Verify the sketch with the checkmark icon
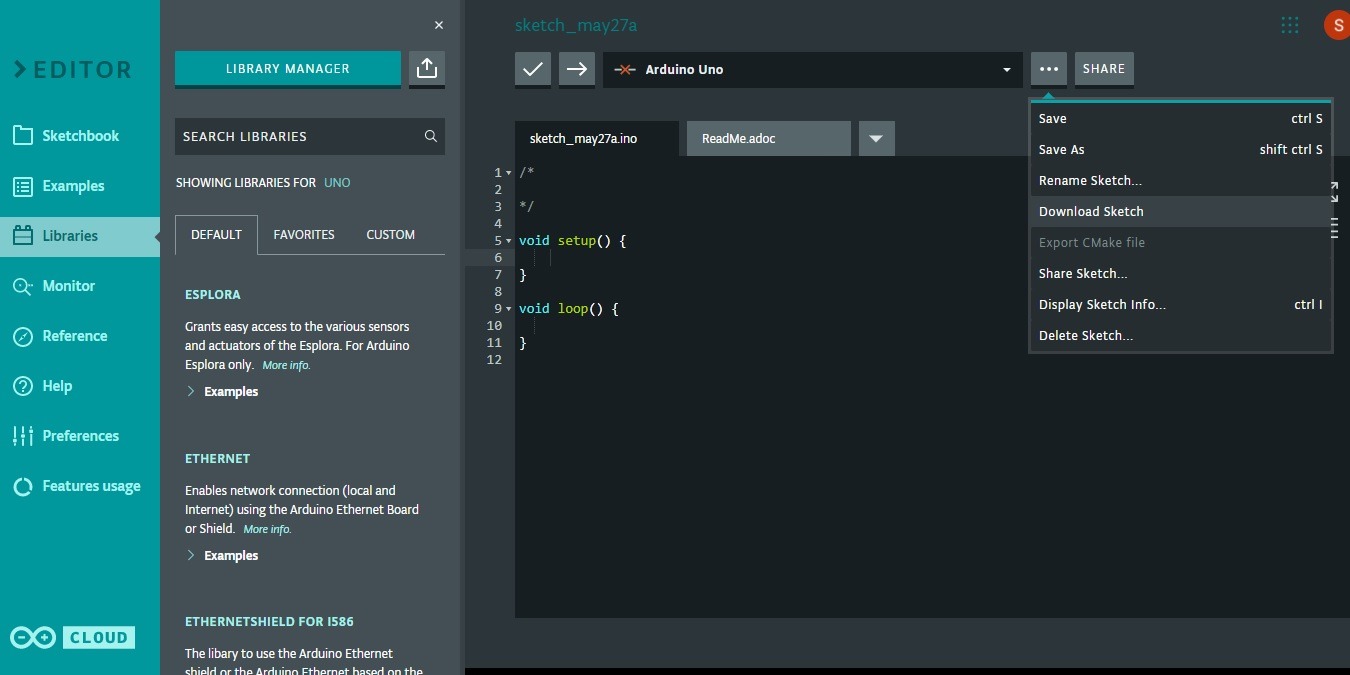This screenshot has height=675, width=1350. (532, 69)
